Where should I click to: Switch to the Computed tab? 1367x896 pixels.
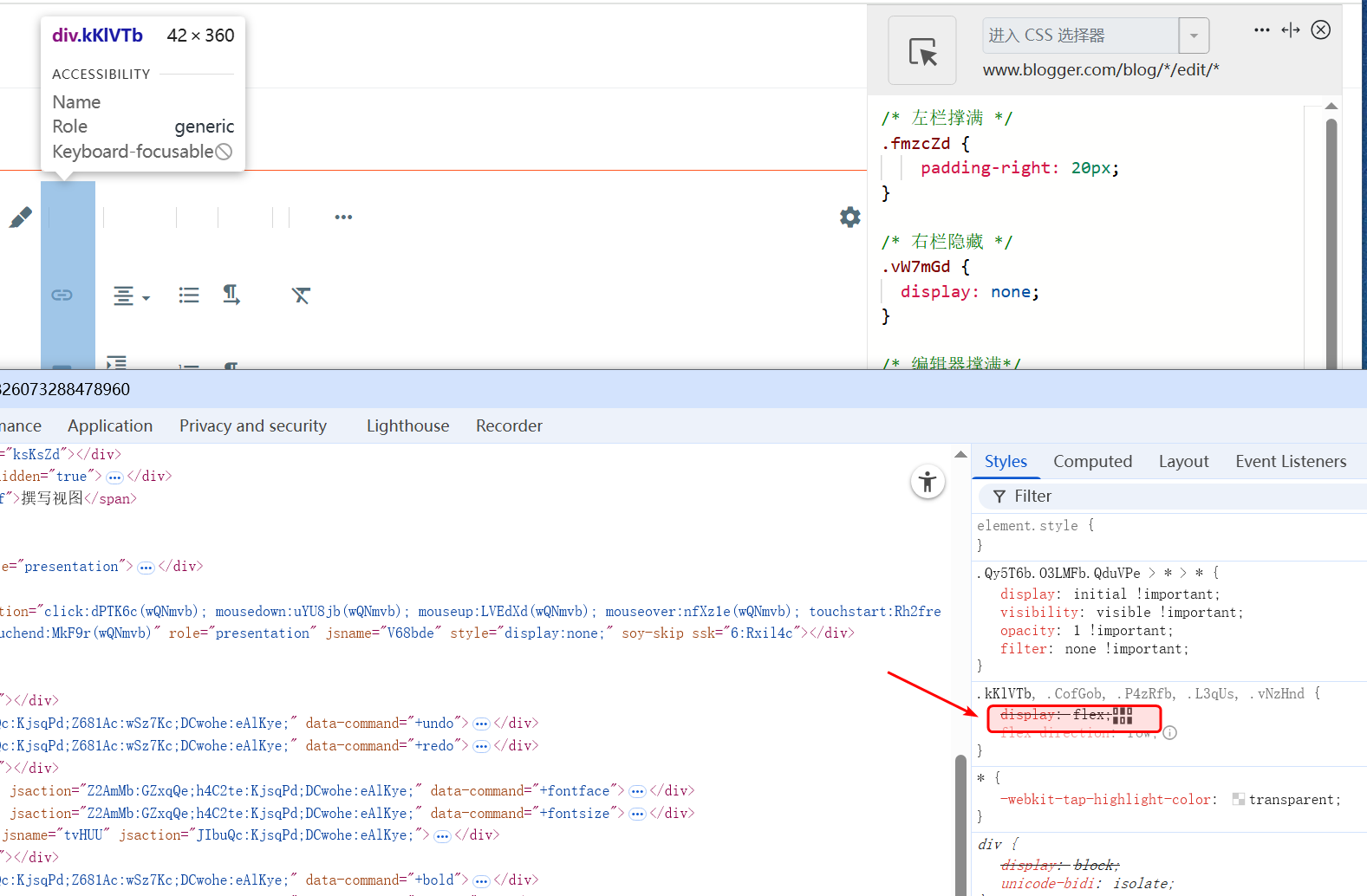point(1092,462)
